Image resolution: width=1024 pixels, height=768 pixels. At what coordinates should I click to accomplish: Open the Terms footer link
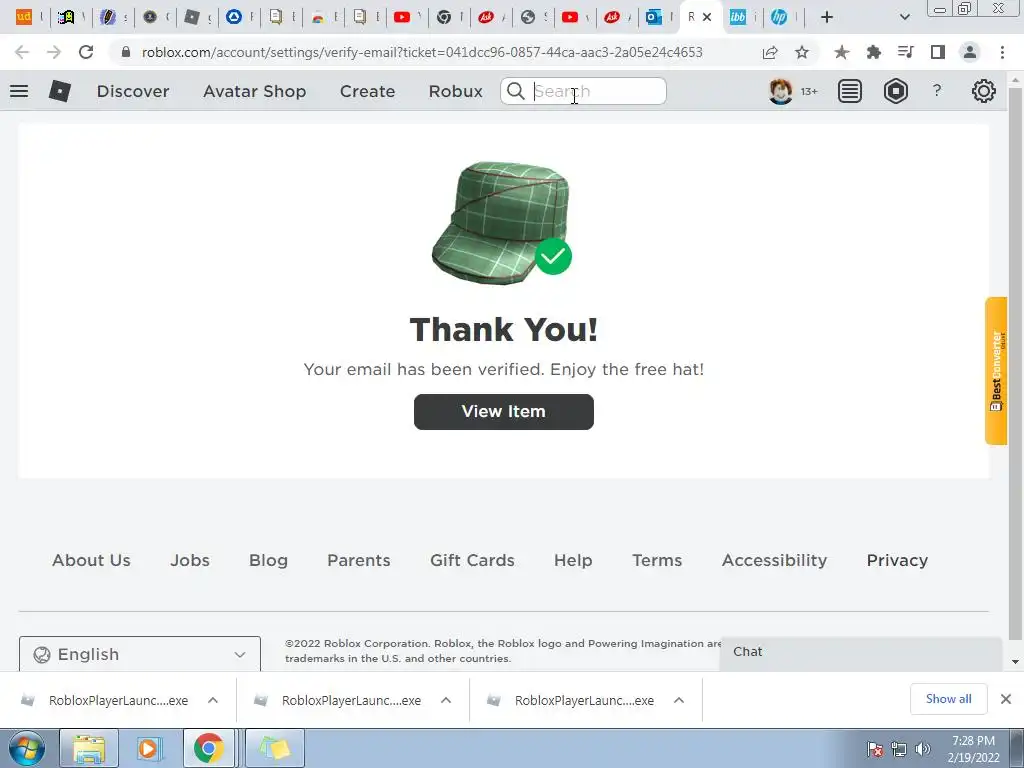coord(657,560)
